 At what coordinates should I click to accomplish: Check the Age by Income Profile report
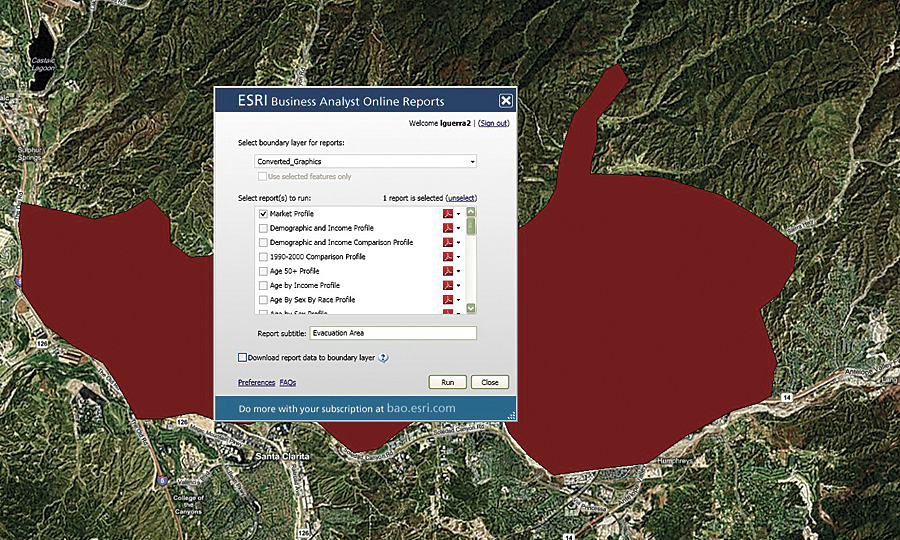pyautogui.click(x=263, y=285)
